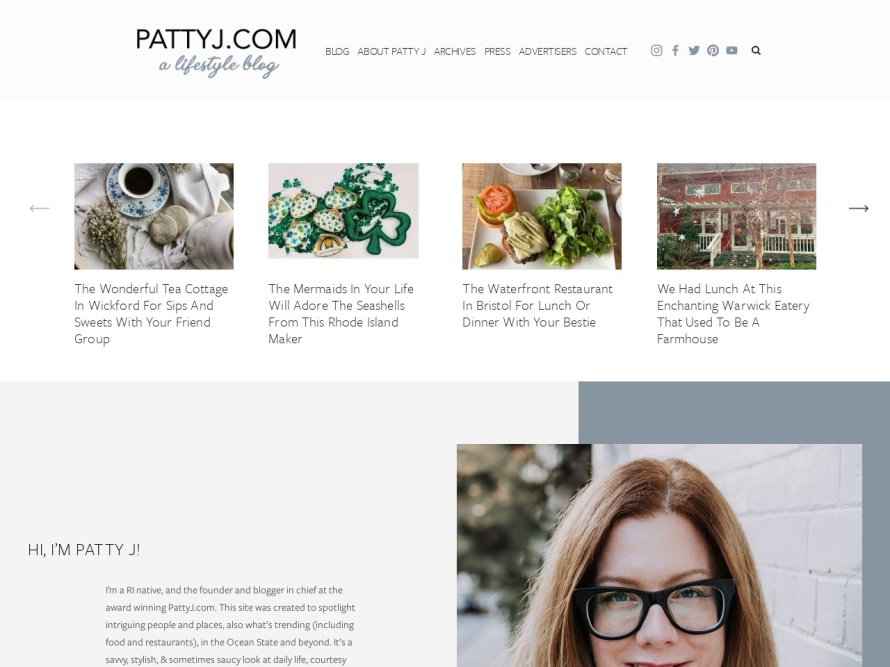The image size is (890, 667).
Task: Open the Mermaids seashells article title
Action: [341, 314]
